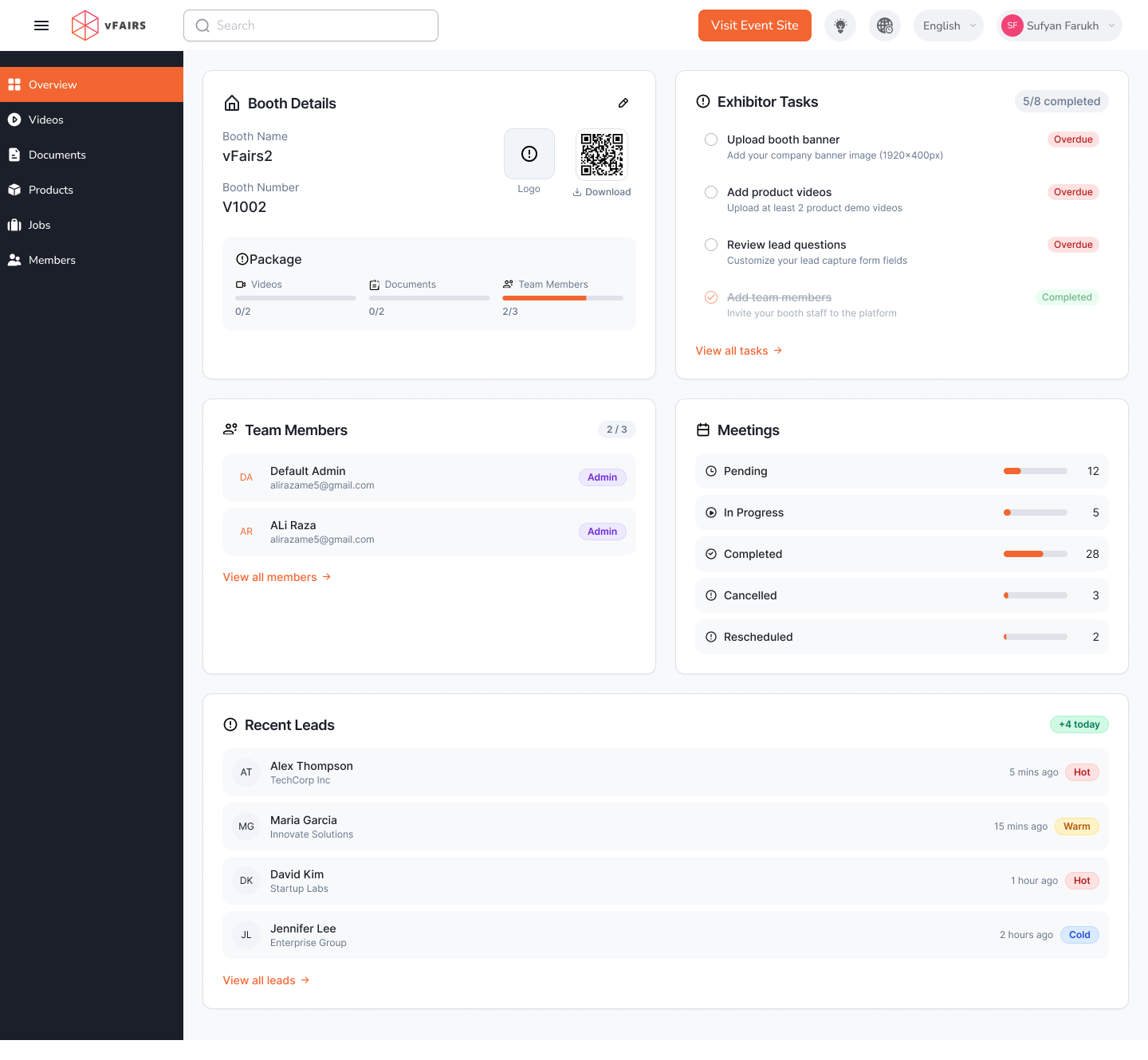Click the Completed meetings check icon

click(711, 554)
